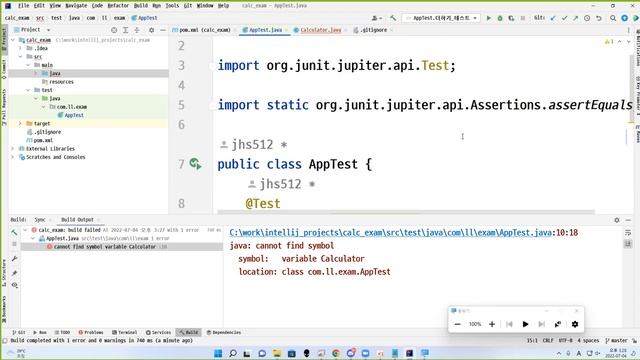The width and height of the screenshot is (640, 360).
Task: Open Build panel settings gear
Action: [x=617, y=220]
